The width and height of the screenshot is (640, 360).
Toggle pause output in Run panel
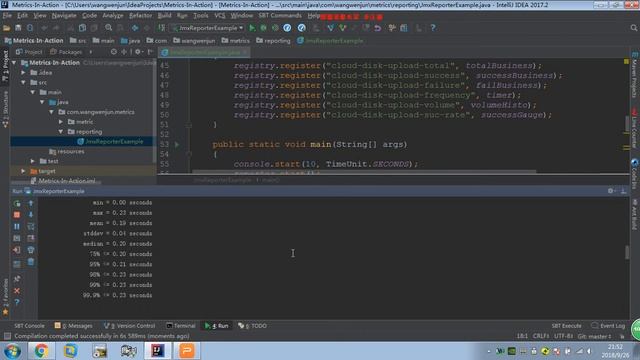click(x=17, y=227)
